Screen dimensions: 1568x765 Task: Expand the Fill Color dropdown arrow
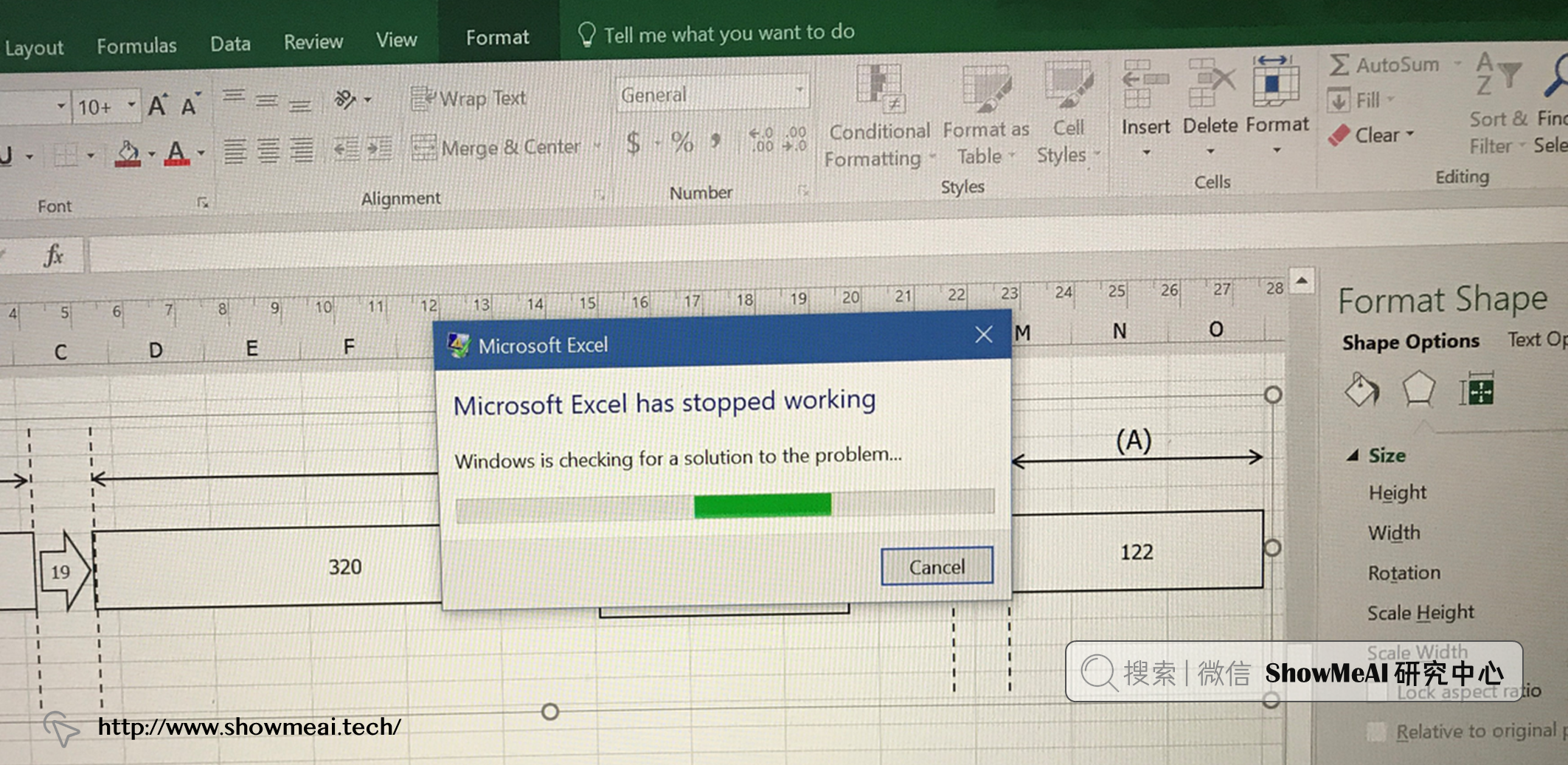[151, 154]
